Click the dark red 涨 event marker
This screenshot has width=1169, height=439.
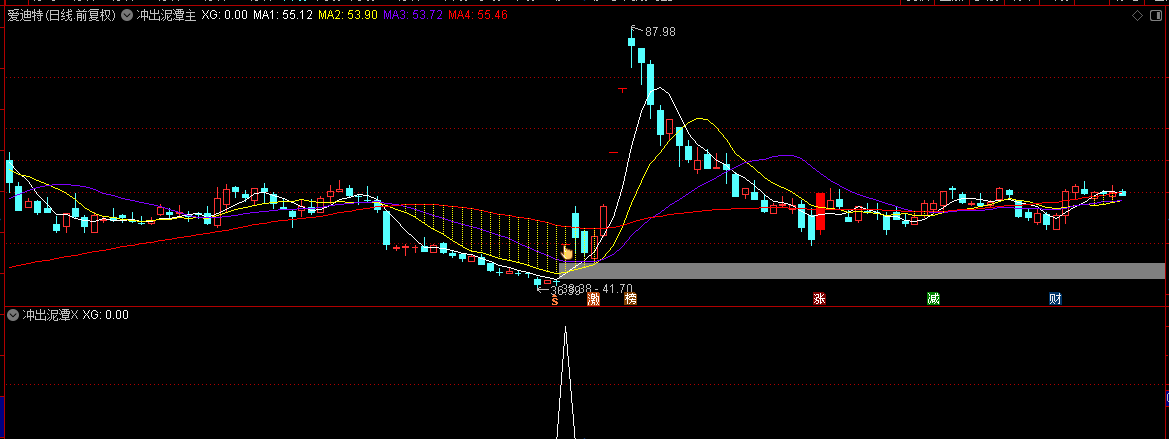point(819,300)
